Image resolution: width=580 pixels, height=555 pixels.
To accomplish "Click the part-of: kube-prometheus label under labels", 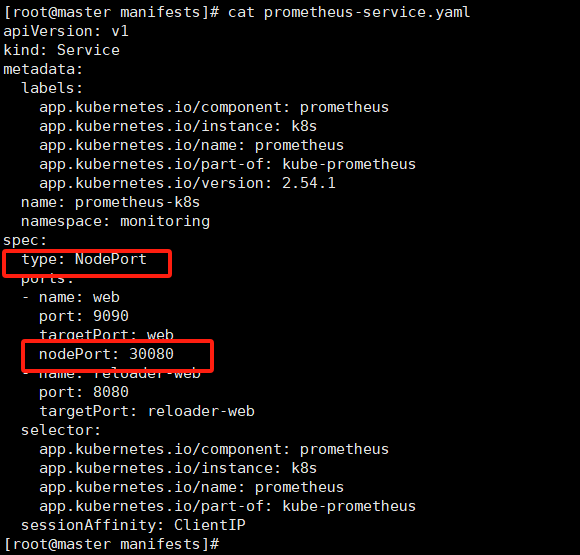I will click(x=227, y=164).
